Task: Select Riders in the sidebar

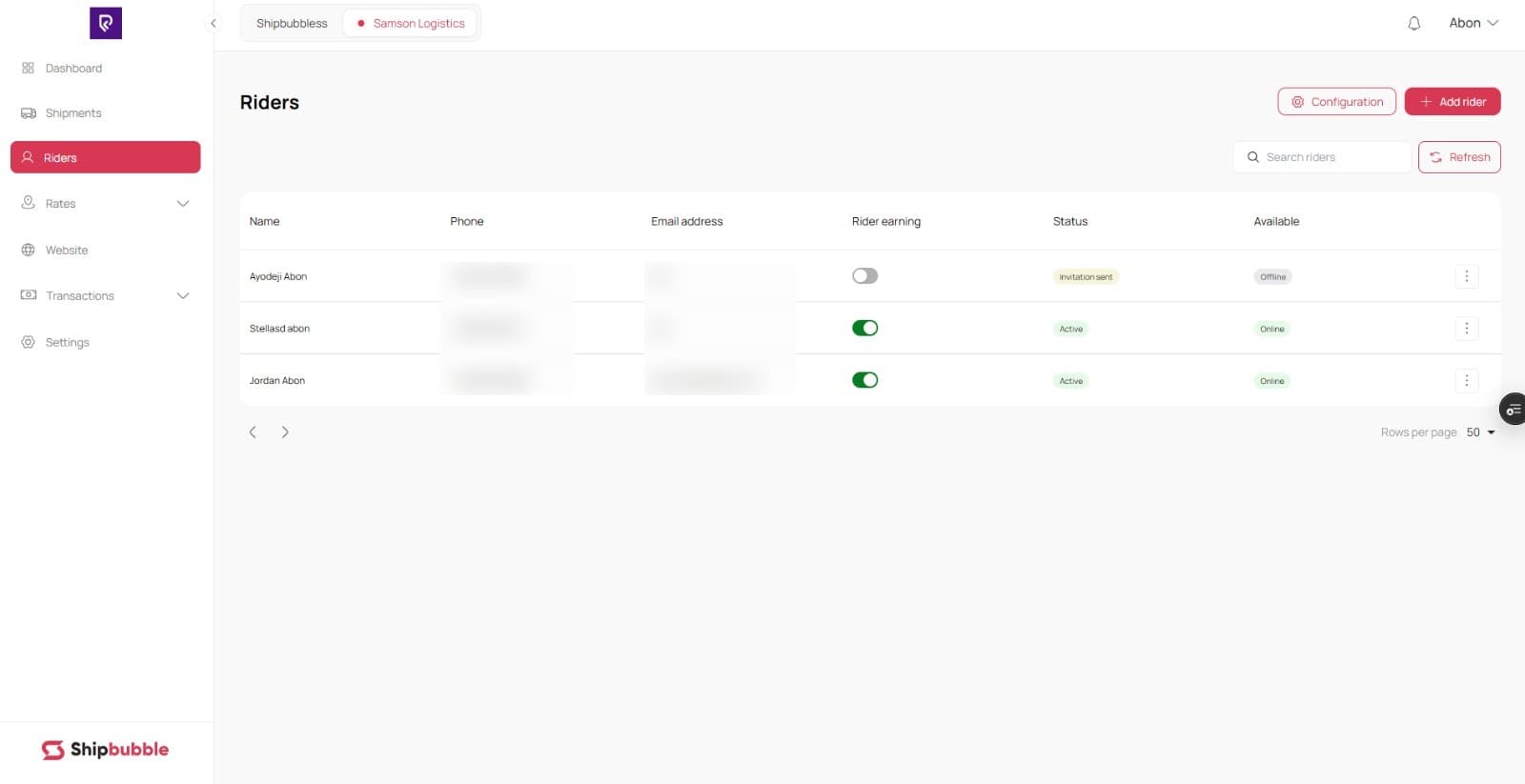Action: pos(106,158)
